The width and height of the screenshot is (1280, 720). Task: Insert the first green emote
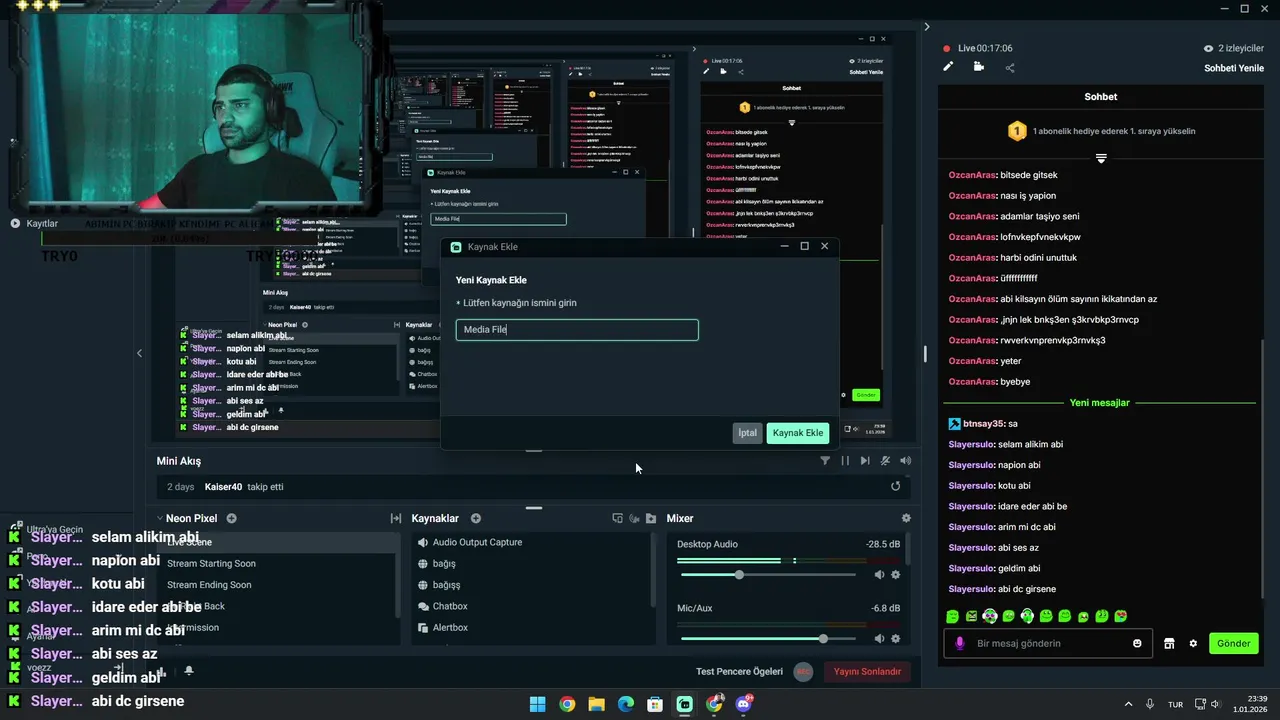[x=952, y=616]
